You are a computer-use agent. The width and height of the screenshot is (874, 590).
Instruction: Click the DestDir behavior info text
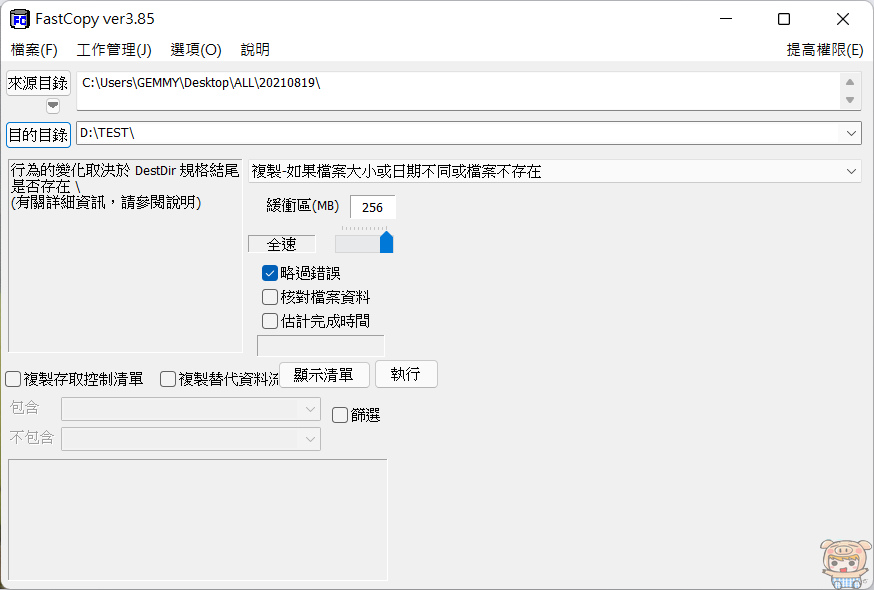(x=124, y=186)
